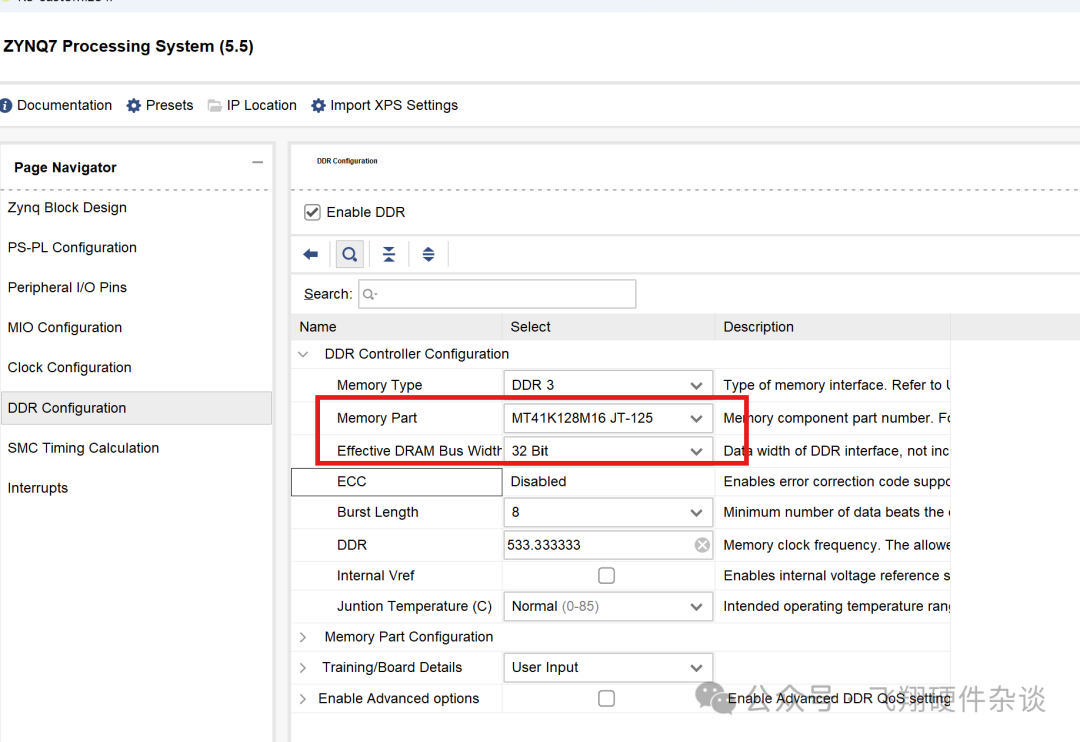Click the Presets link text

169,105
